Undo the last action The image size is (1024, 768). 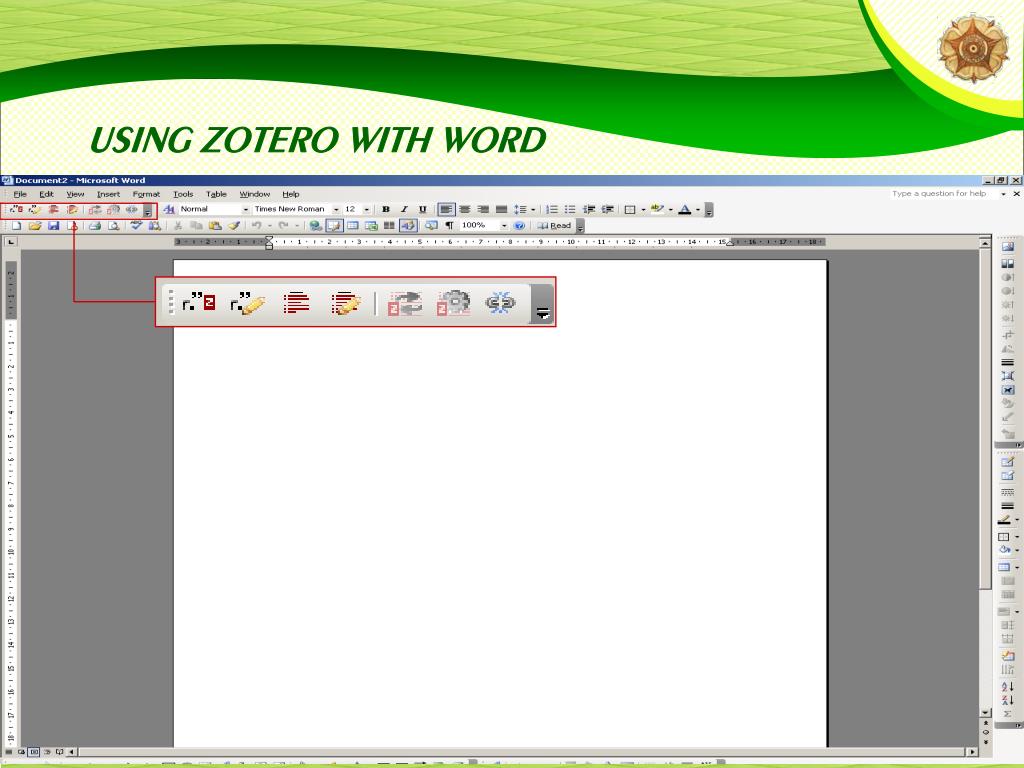pos(257,226)
